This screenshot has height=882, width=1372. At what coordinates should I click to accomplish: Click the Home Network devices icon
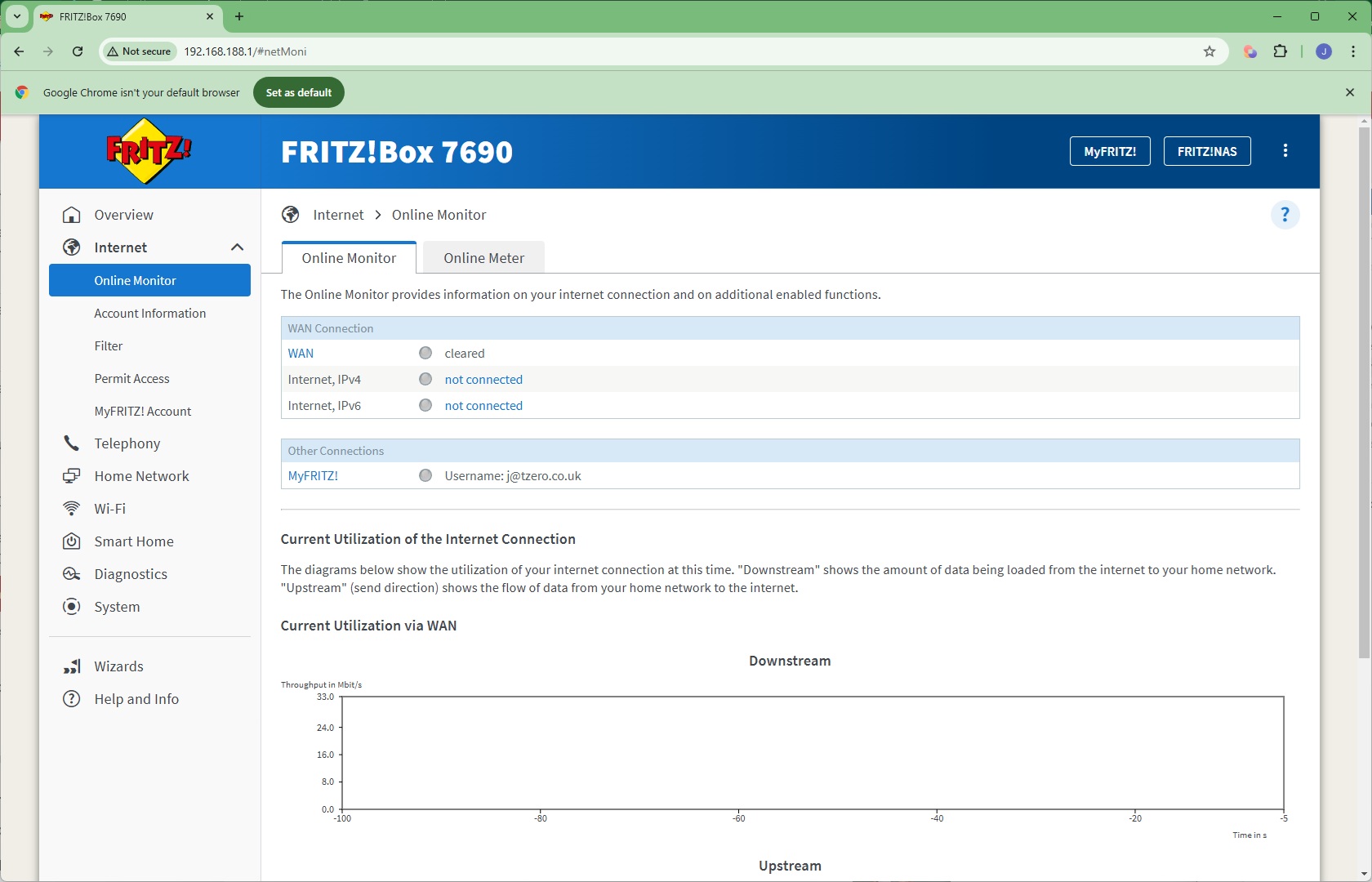[72, 476]
